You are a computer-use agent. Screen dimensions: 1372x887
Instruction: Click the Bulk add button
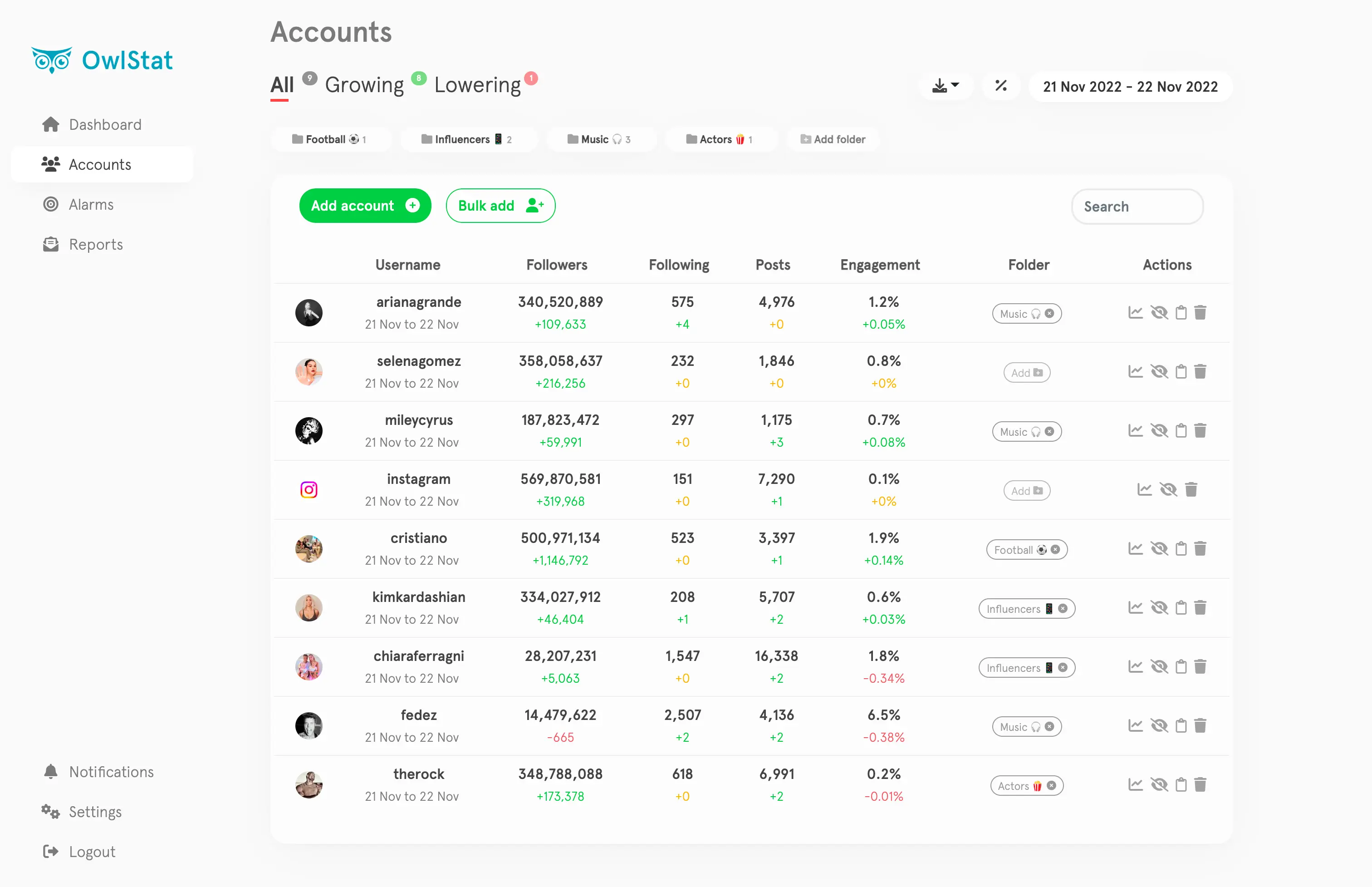click(x=501, y=206)
